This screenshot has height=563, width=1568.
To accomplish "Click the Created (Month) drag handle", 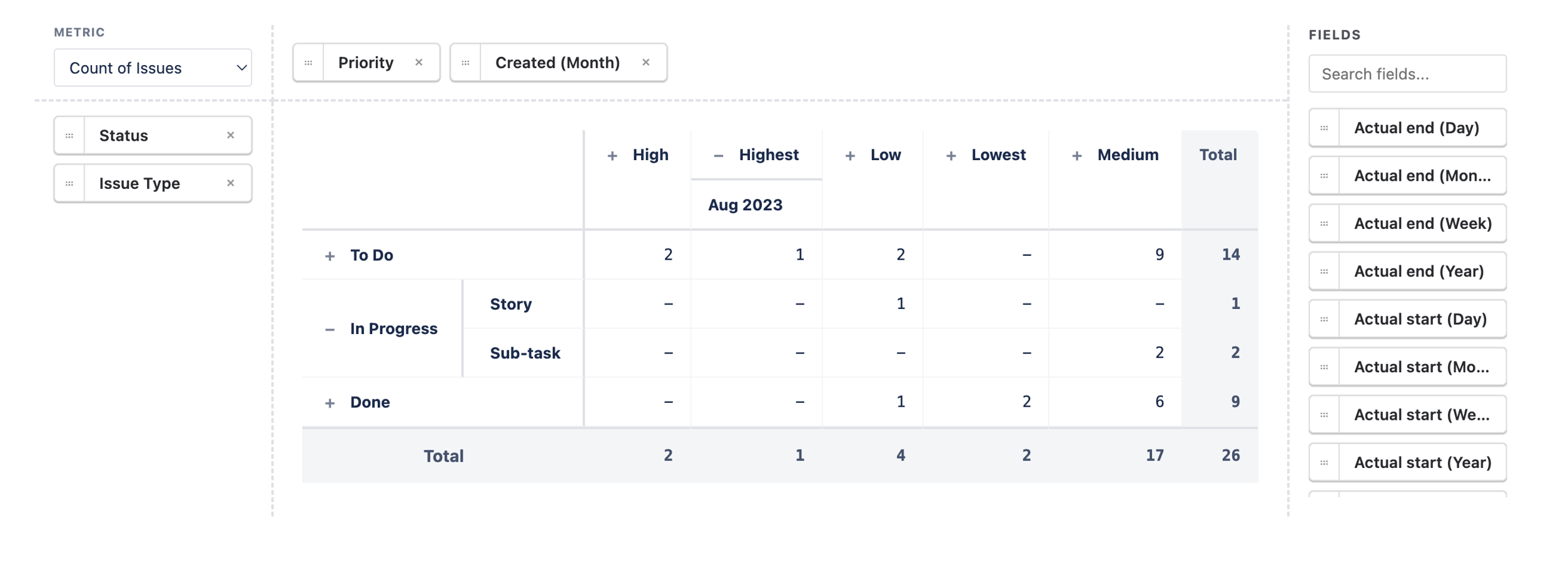I will [465, 63].
